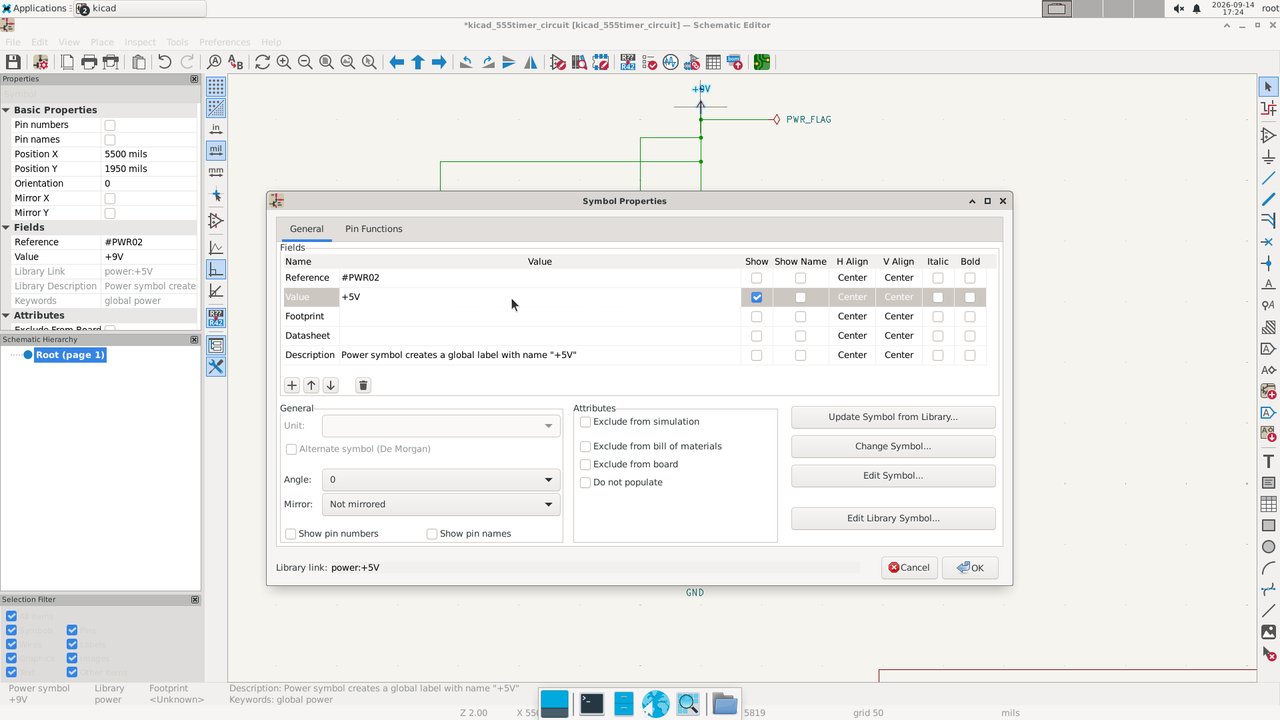Check Exclude from simulation

click(x=585, y=422)
